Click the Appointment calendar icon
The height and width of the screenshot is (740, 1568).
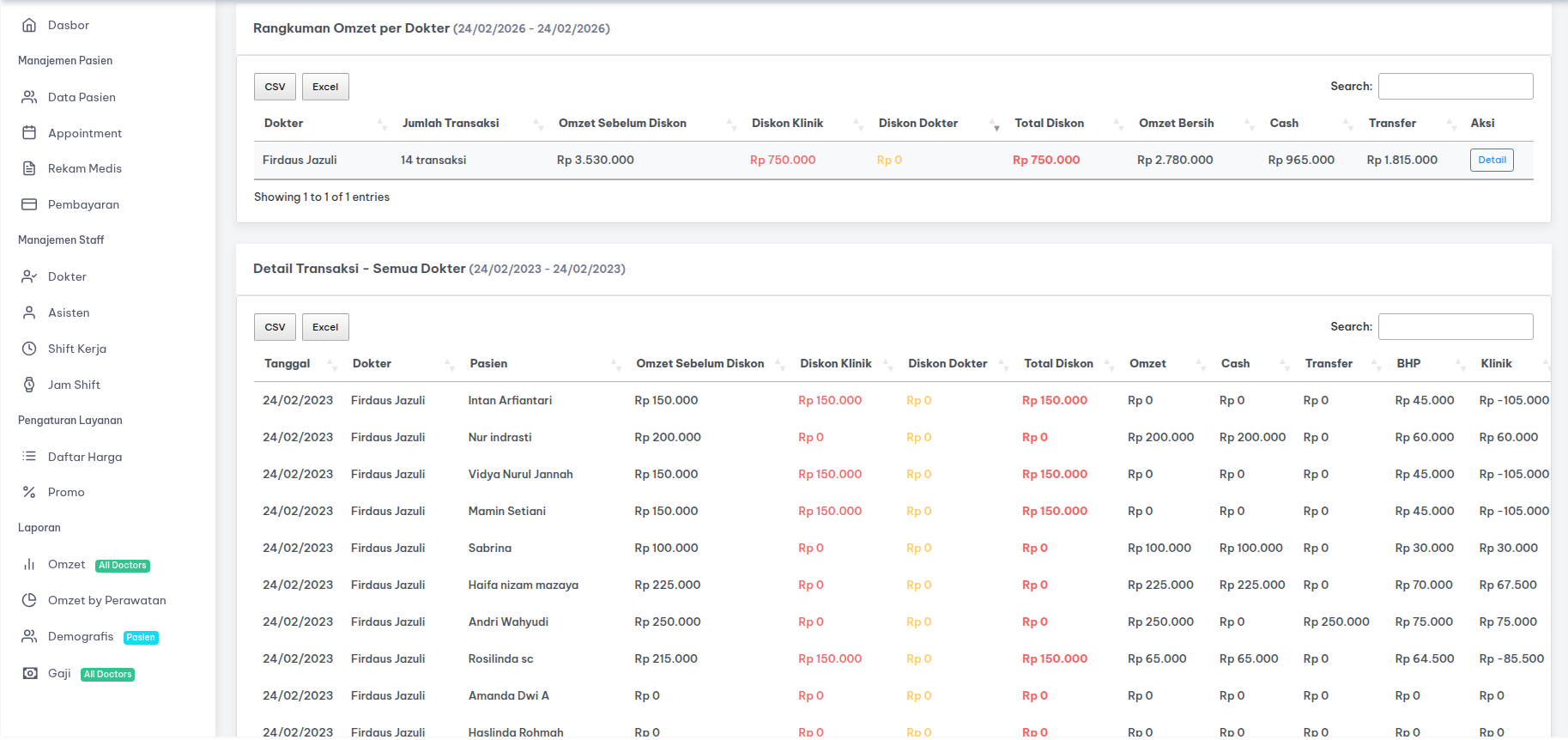[x=29, y=133]
